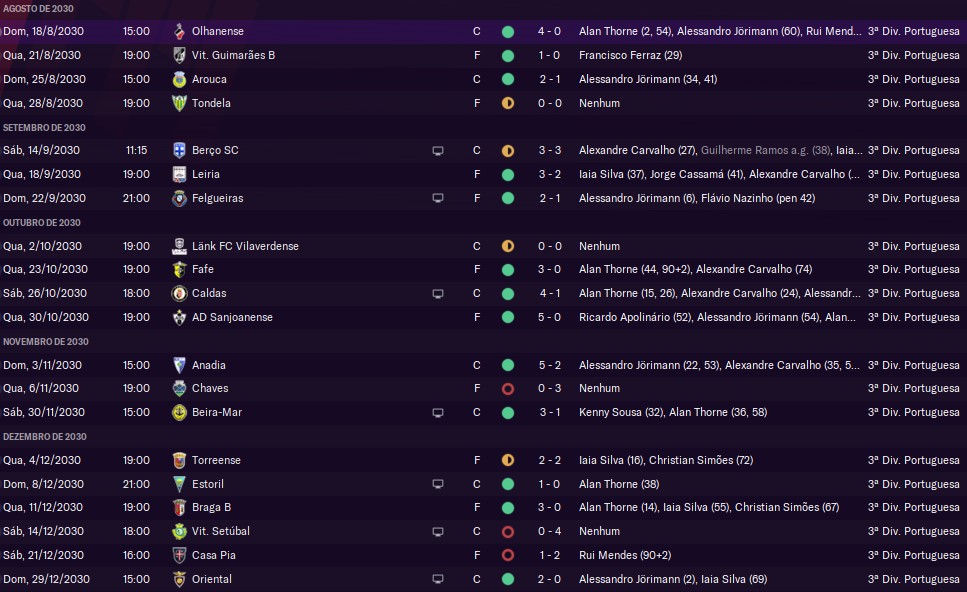Open 3ª Div. Portuguesa link on Arouca row
Image resolution: width=967 pixels, height=592 pixels.
(x=913, y=79)
